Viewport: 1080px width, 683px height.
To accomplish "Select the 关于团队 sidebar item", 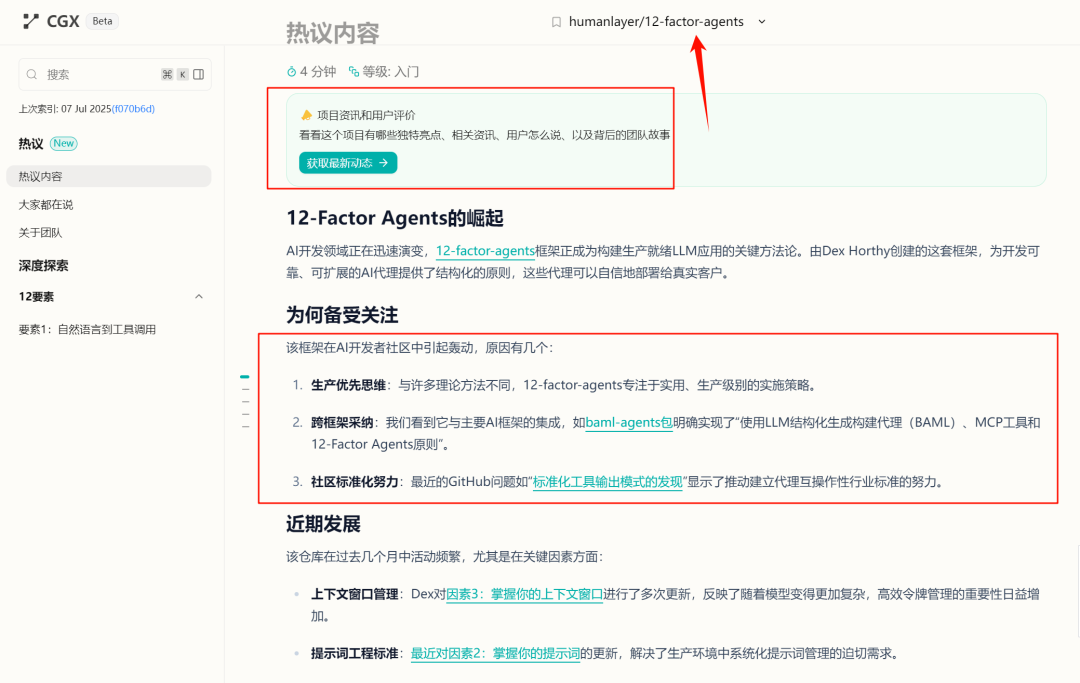I will [x=40, y=233].
